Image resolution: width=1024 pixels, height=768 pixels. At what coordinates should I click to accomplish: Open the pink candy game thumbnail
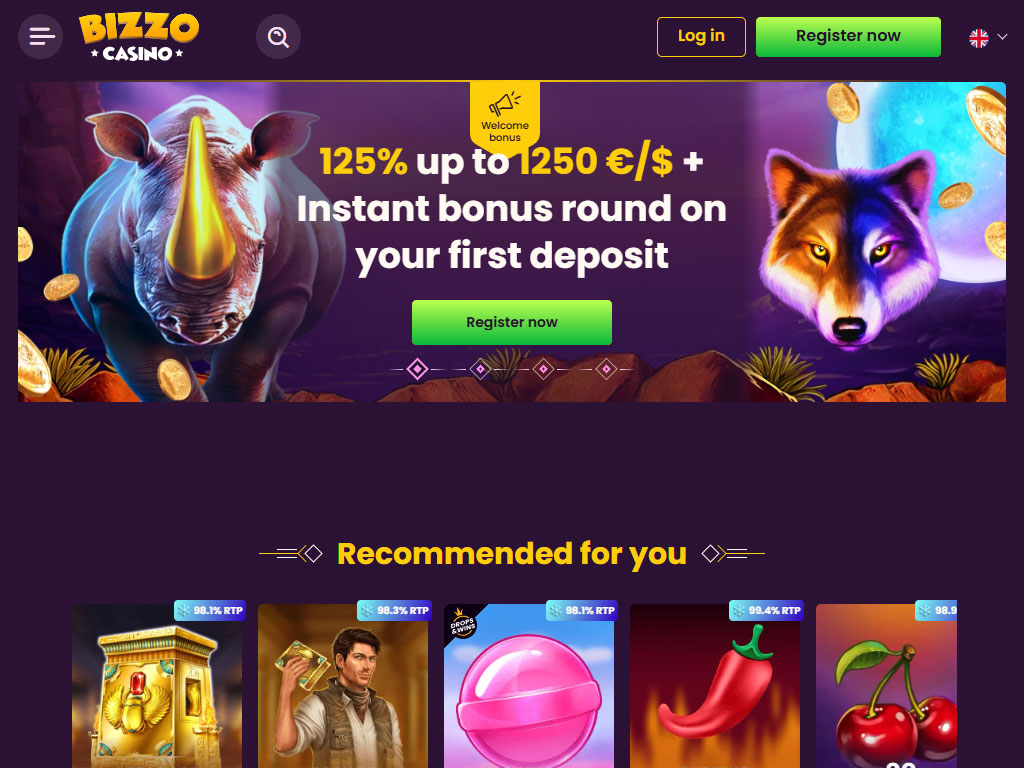(529, 686)
